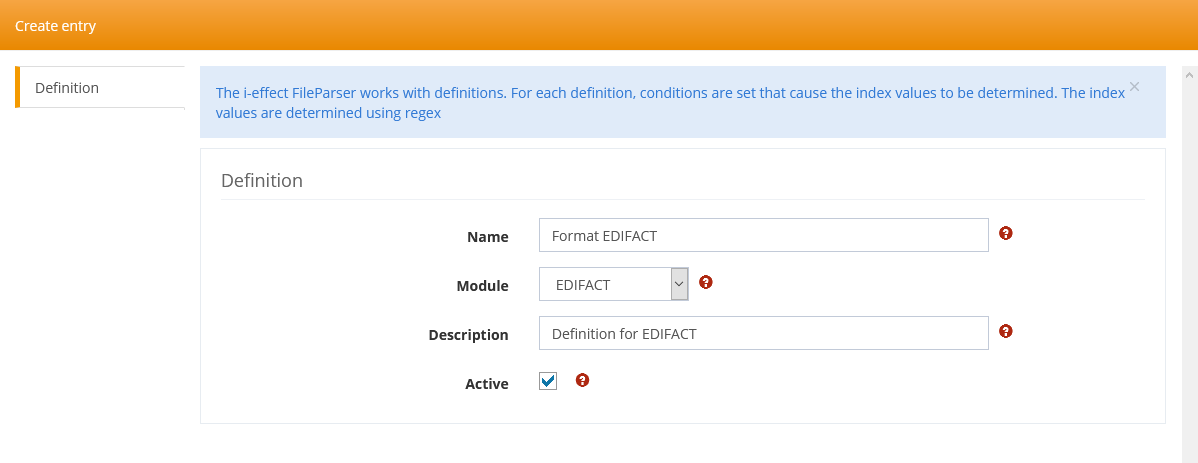Click the help icon beside Active checkbox
The height and width of the screenshot is (463, 1198).
(x=583, y=380)
